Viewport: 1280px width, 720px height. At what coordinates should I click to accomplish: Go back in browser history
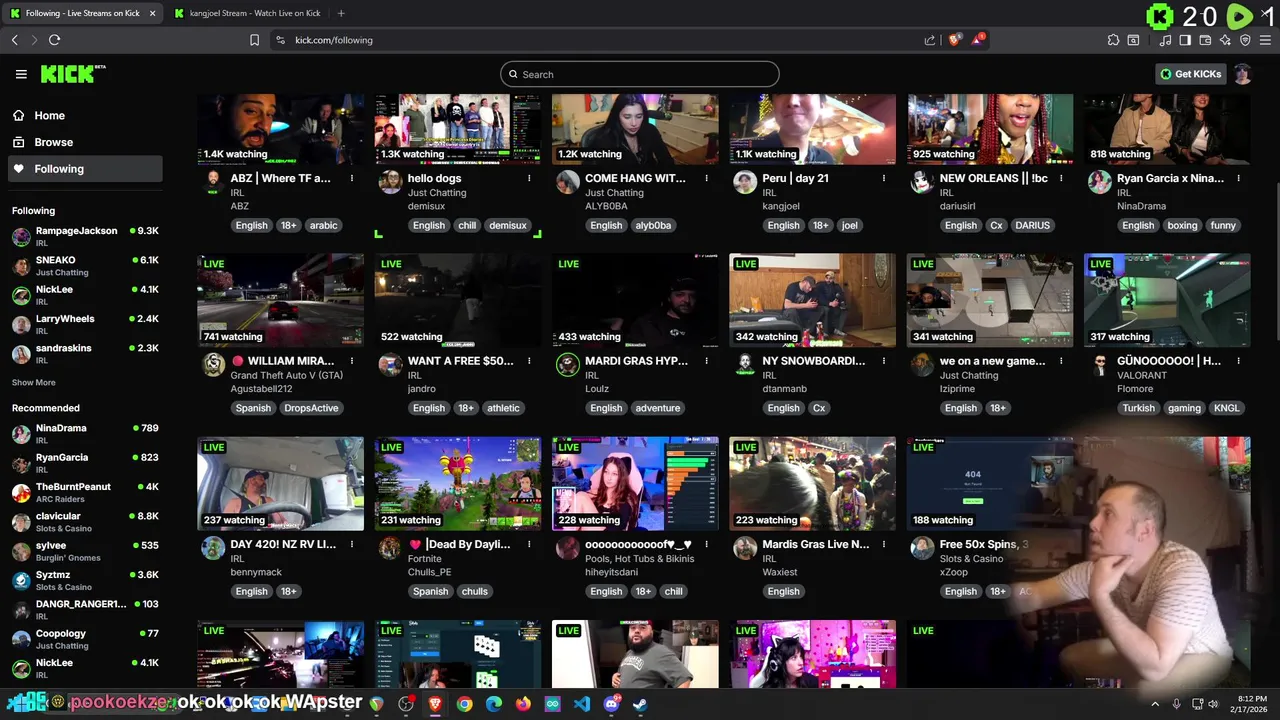pos(14,40)
